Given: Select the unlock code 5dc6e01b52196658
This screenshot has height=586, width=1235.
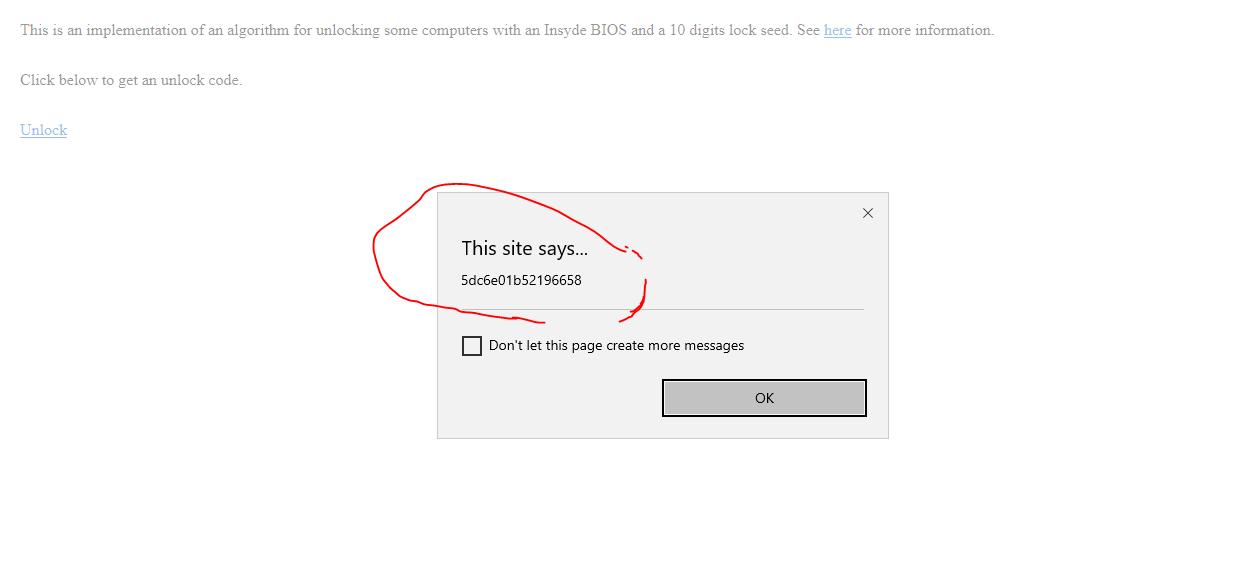Looking at the screenshot, I should 521,280.
